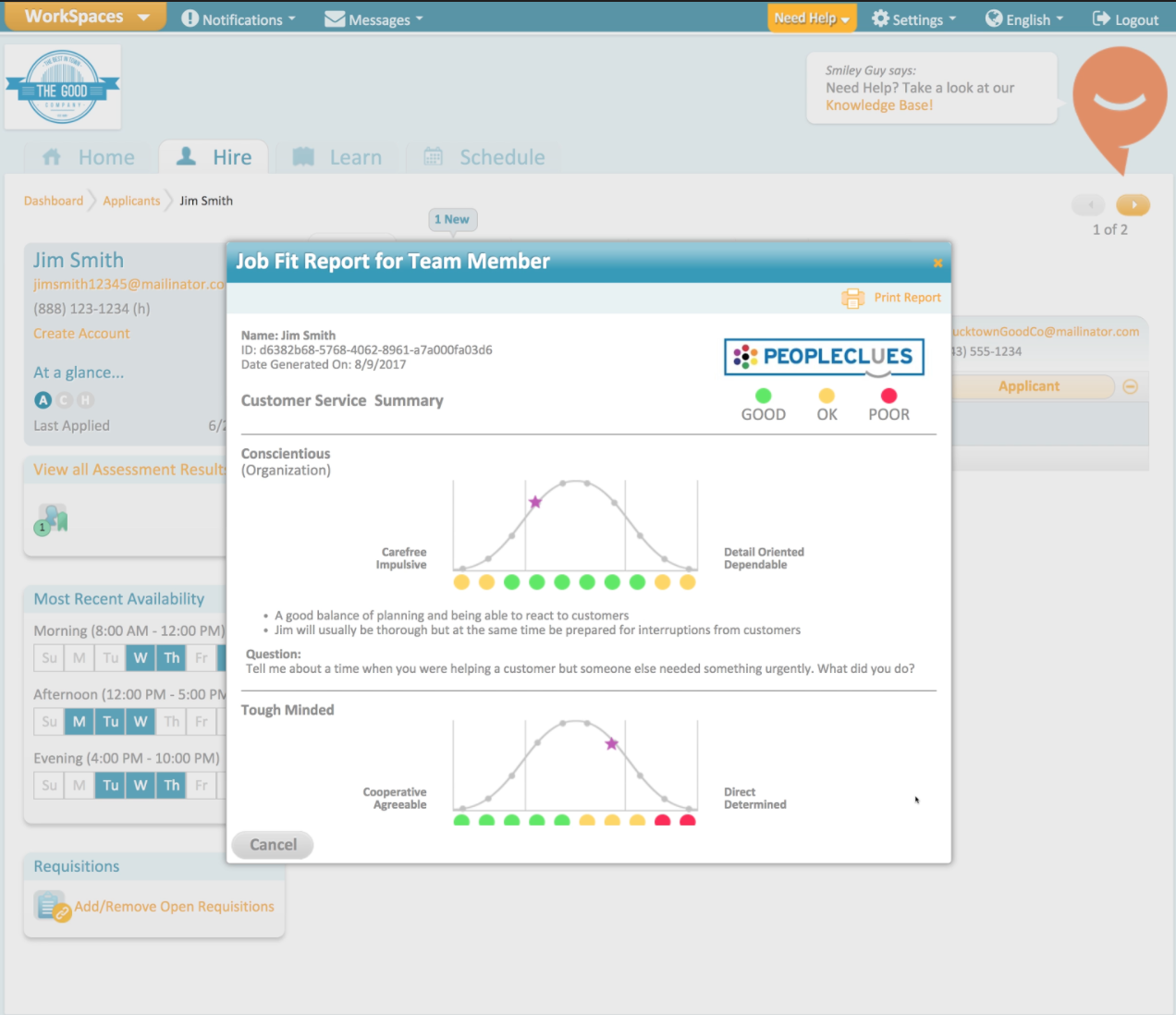Toggle Thursday in Evening availability row
The height and width of the screenshot is (1015, 1176).
tap(171, 785)
